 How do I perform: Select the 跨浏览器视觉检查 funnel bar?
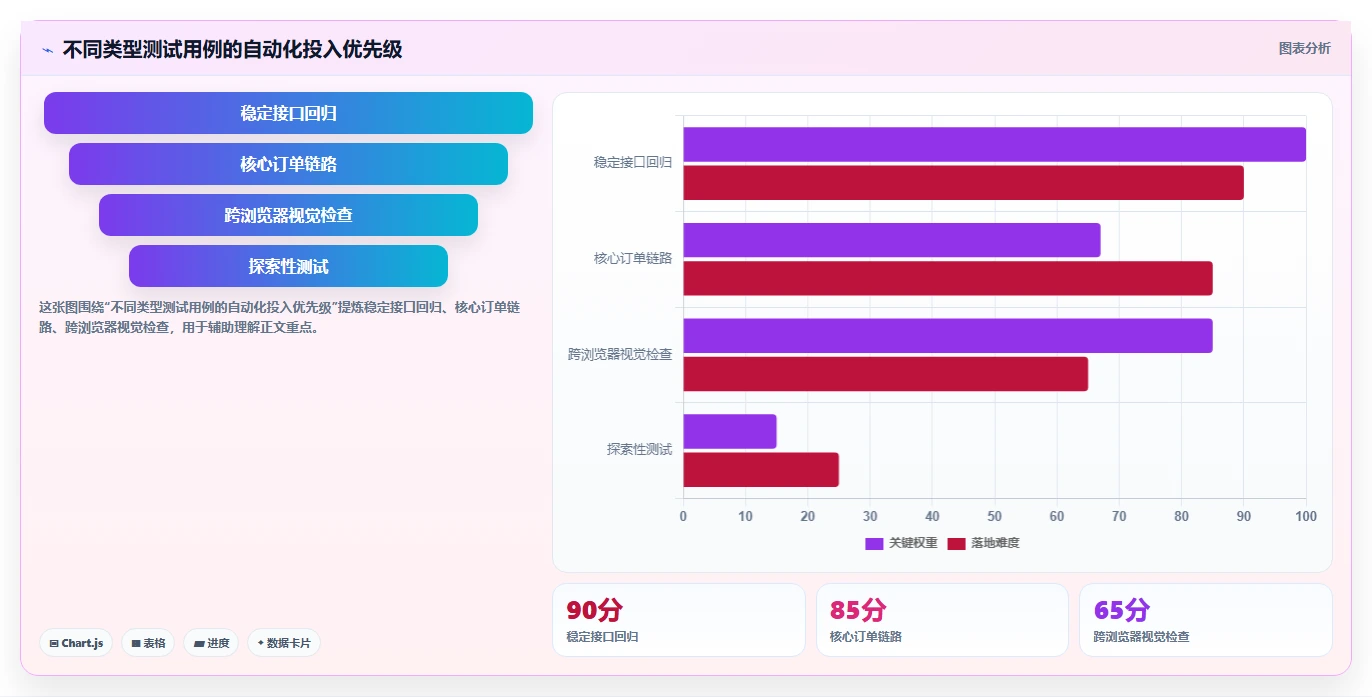click(288, 215)
